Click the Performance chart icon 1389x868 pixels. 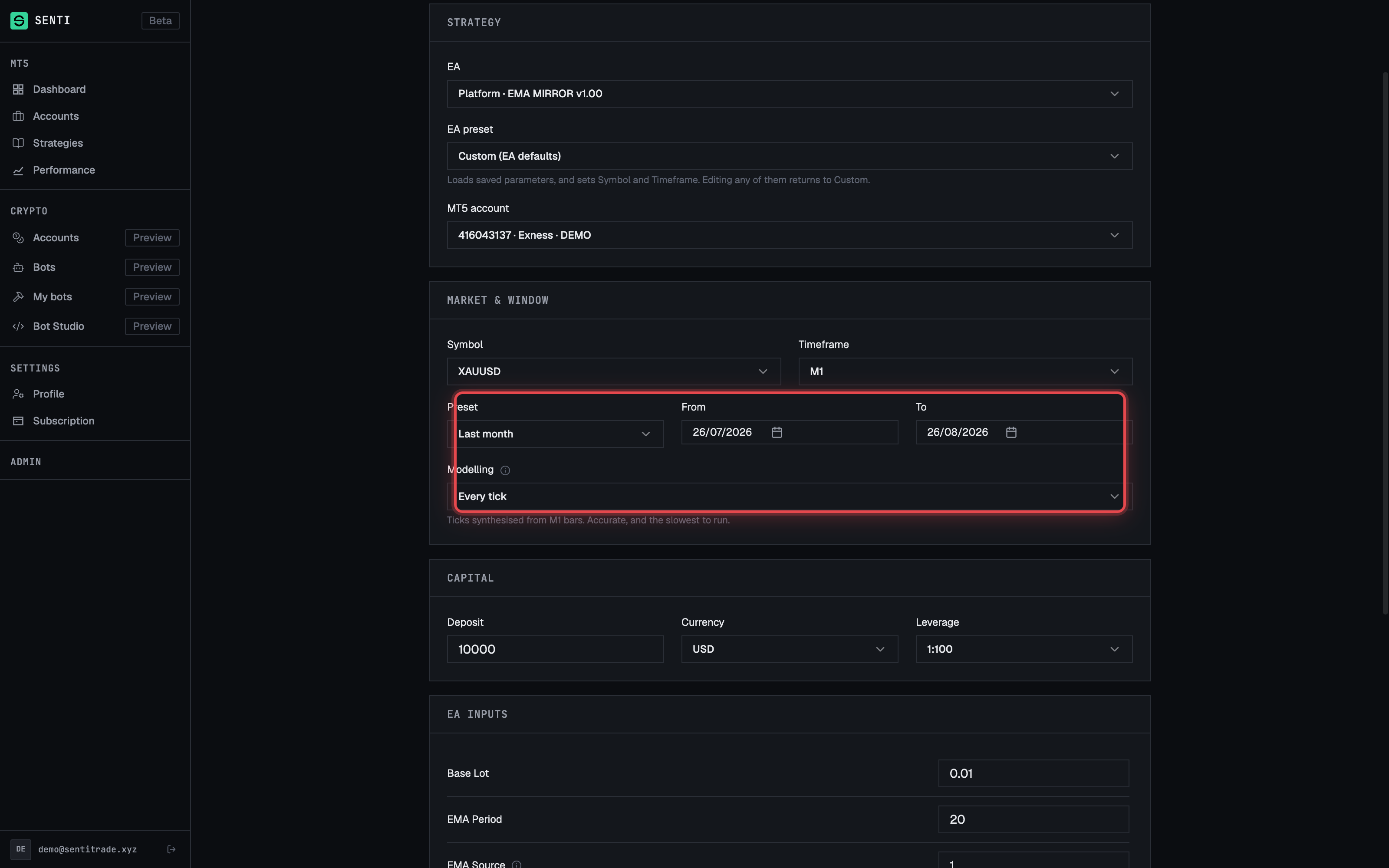pos(18,171)
